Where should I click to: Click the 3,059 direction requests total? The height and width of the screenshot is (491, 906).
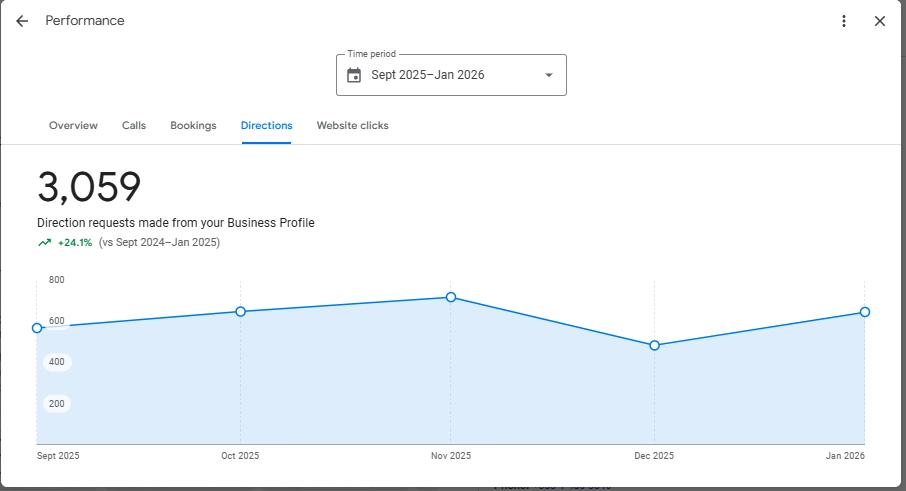coord(89,187)
